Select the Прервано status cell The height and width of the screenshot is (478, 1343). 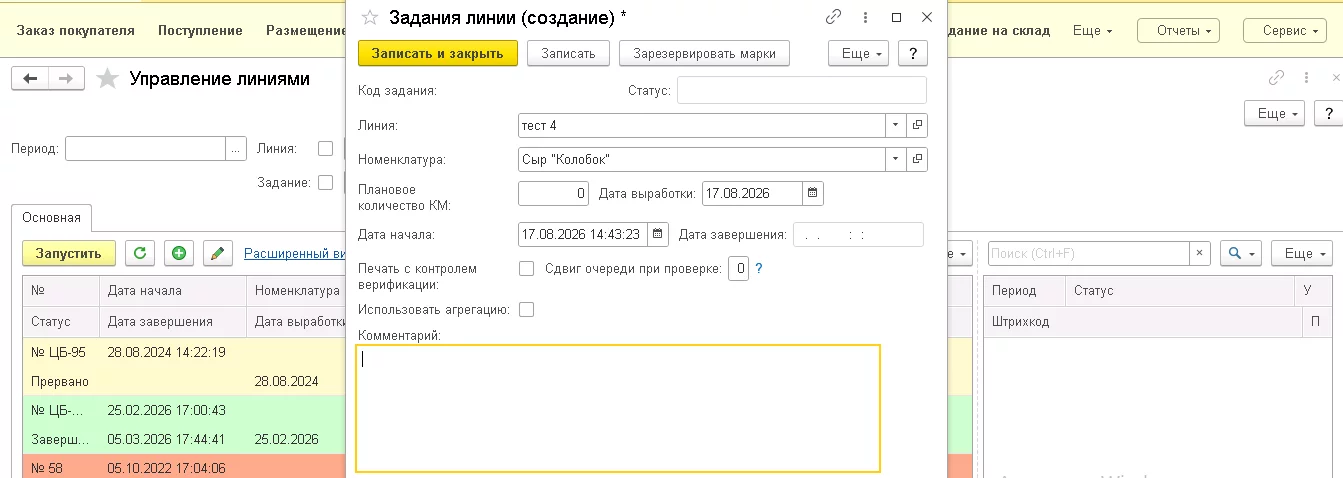tap(60, 382)
